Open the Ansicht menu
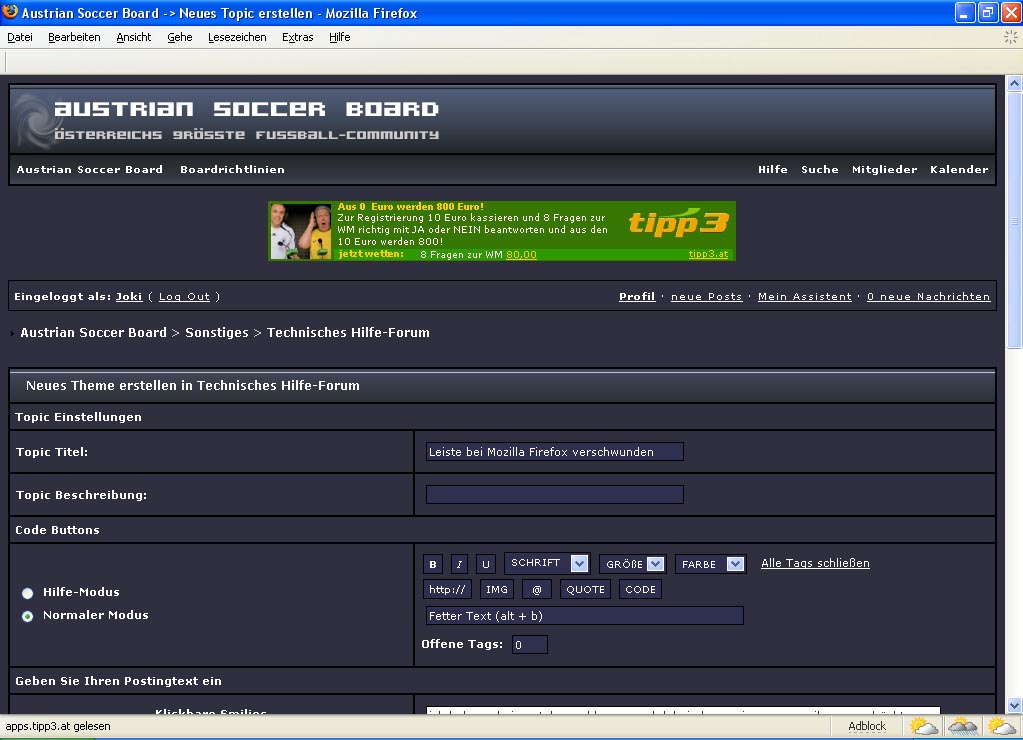 [x=134, y=37]
